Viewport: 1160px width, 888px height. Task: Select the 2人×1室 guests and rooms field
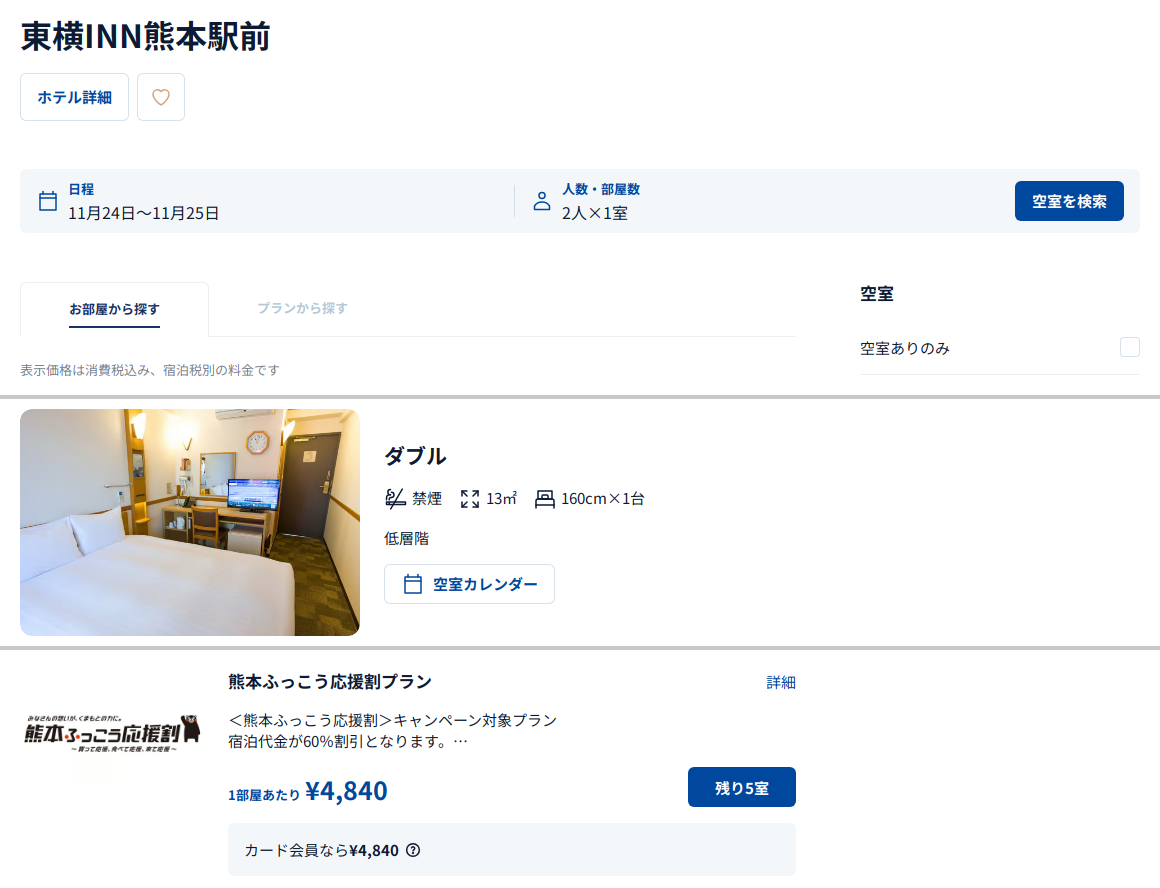point(594,213)
